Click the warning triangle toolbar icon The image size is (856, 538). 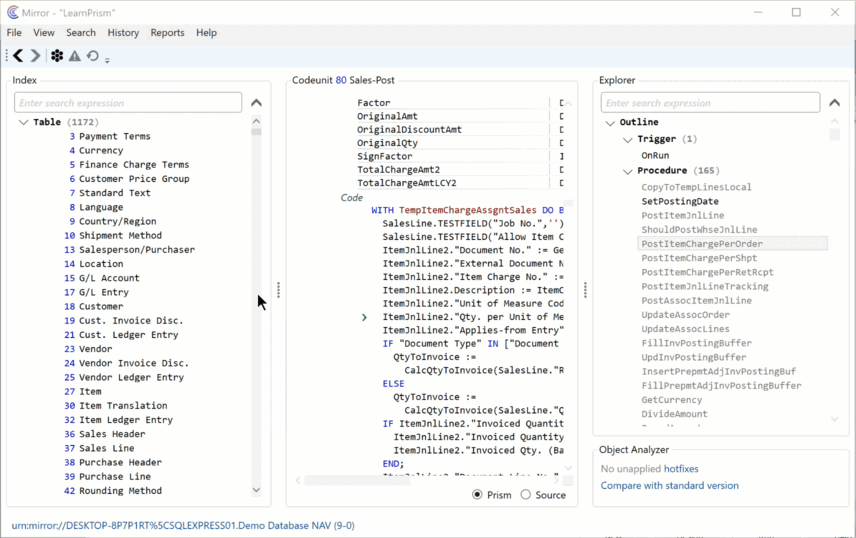[x=75, y=56]
